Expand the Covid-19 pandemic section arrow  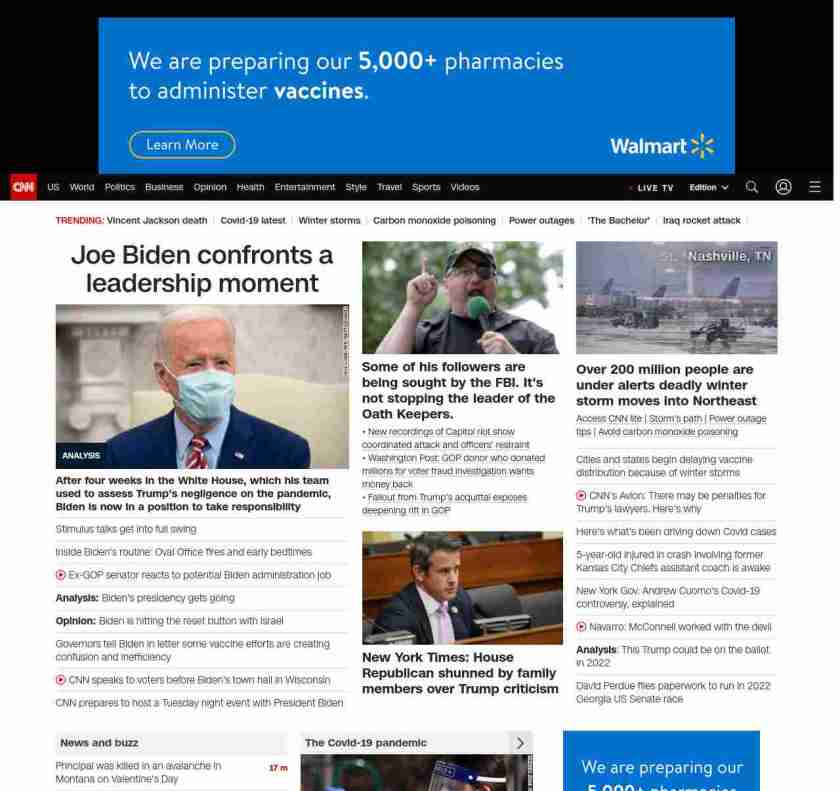[x=520, y=743]
